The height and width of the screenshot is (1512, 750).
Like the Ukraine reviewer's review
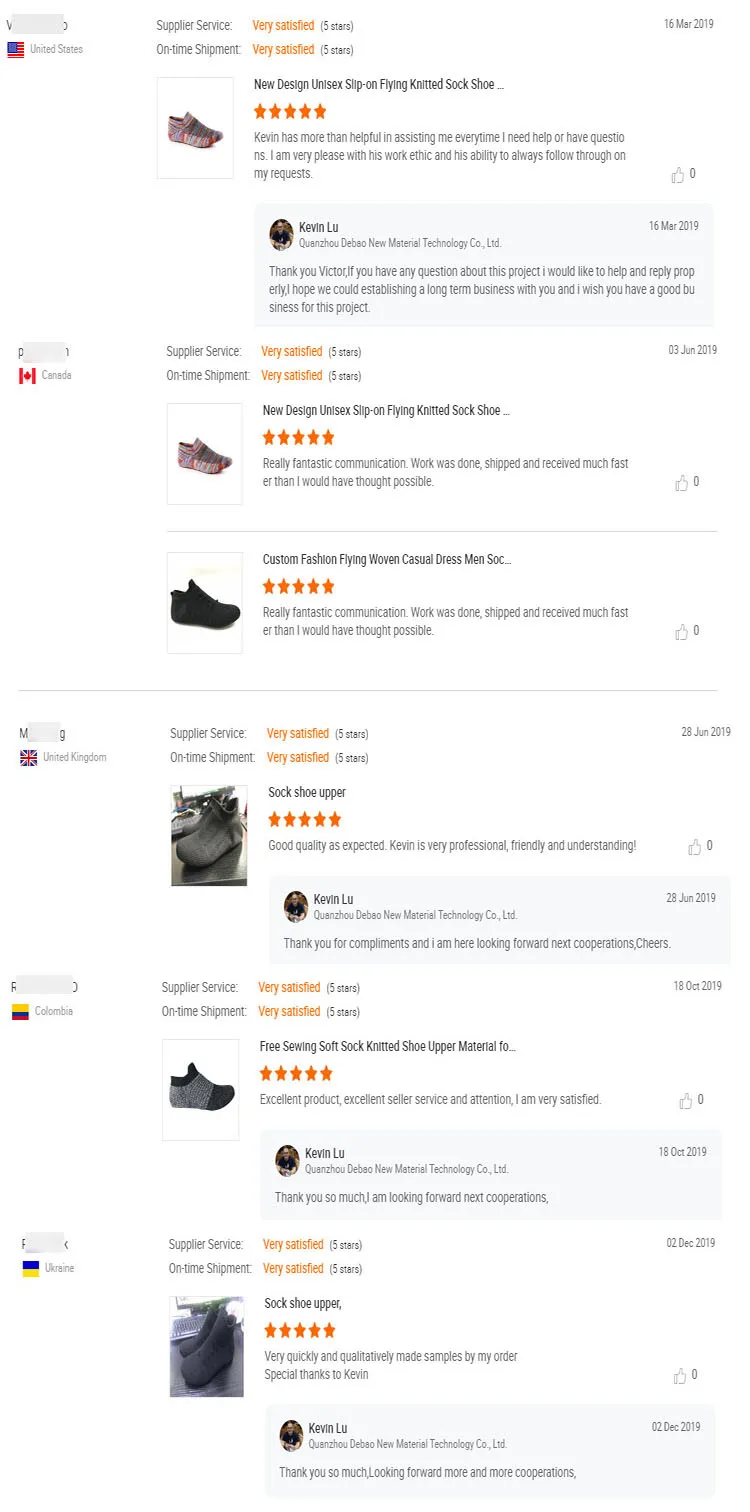tap(680, 1376)
